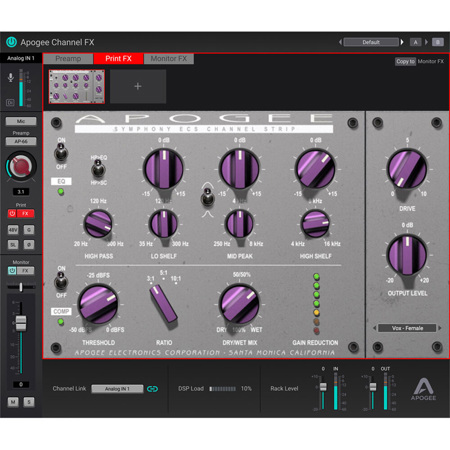Open the Default preset dropdown

(x=371, y=42)
